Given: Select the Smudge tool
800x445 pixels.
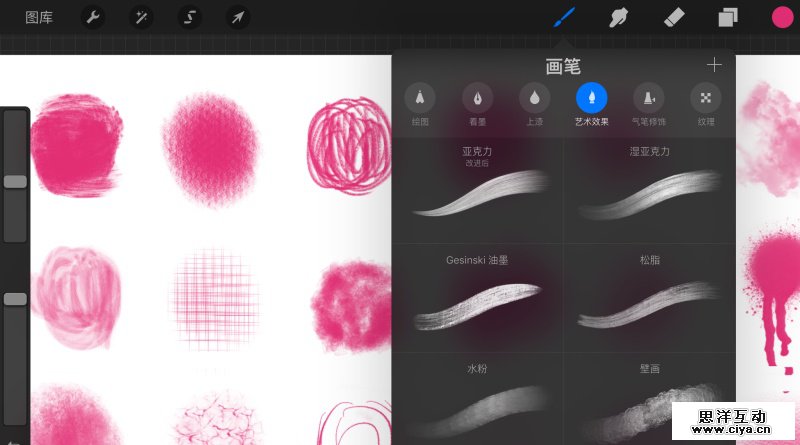Looking at the screenshot, I should click(x=619, y=17).
